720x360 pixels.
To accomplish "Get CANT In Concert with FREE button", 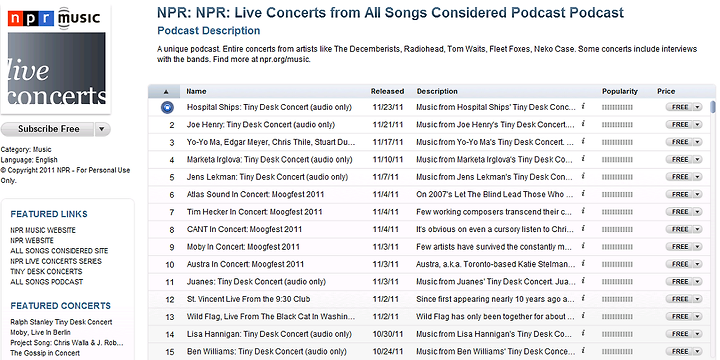I will (680, 229).
